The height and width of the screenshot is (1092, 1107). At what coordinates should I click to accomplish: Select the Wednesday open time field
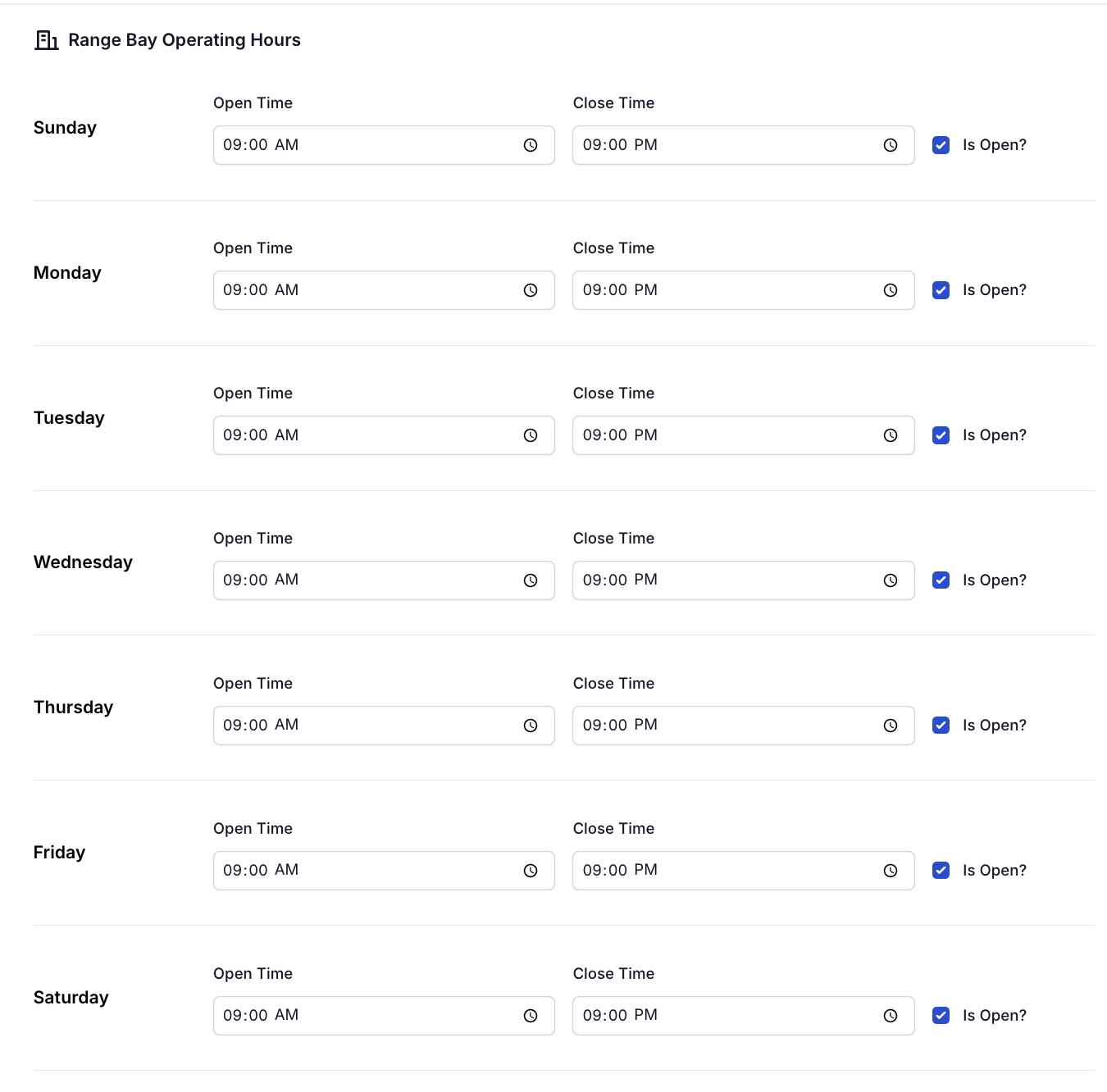[384, 580]
